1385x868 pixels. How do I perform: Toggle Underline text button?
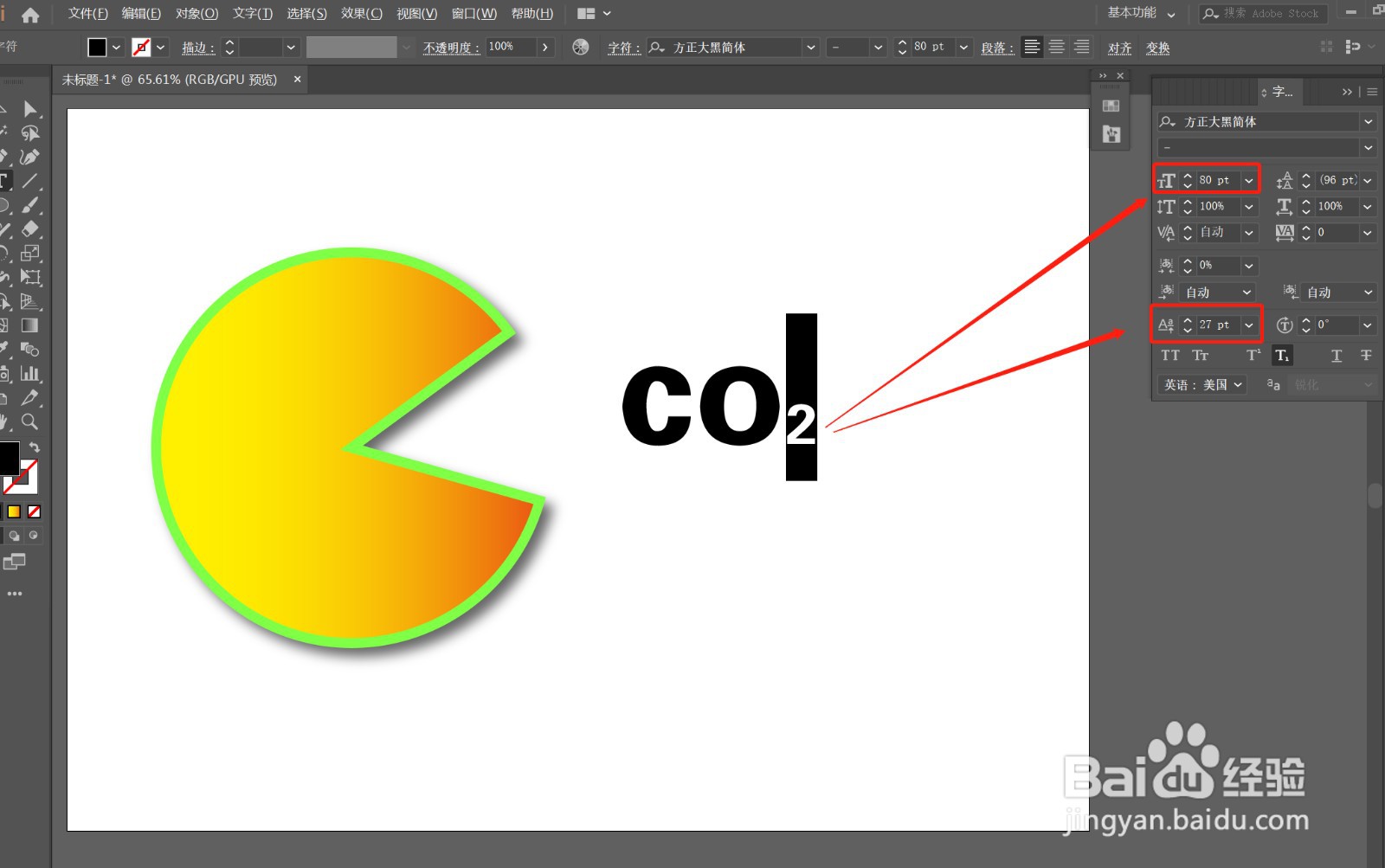pos(1337,356)
